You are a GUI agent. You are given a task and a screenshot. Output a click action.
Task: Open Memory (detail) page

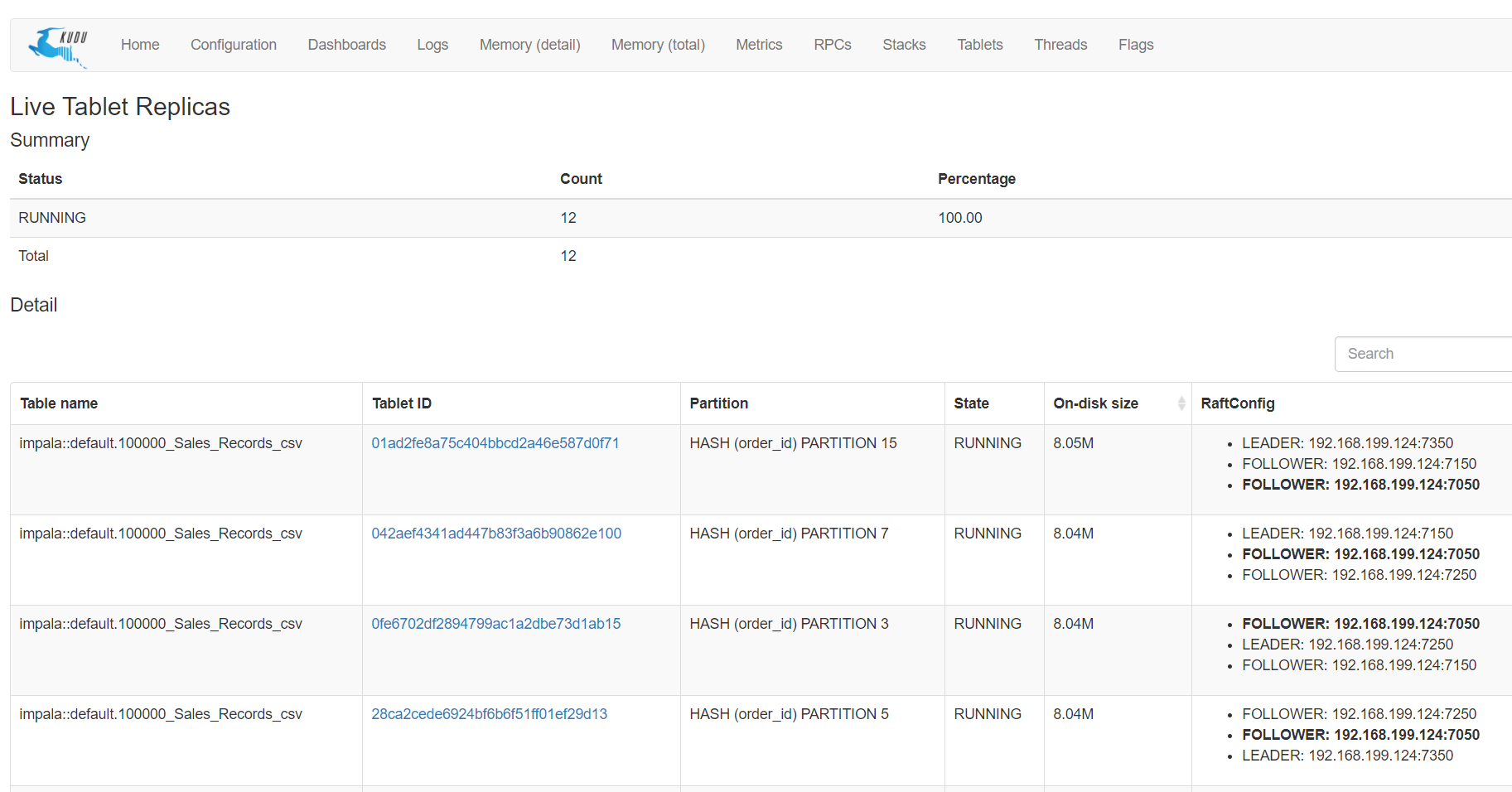click(529, 45)
